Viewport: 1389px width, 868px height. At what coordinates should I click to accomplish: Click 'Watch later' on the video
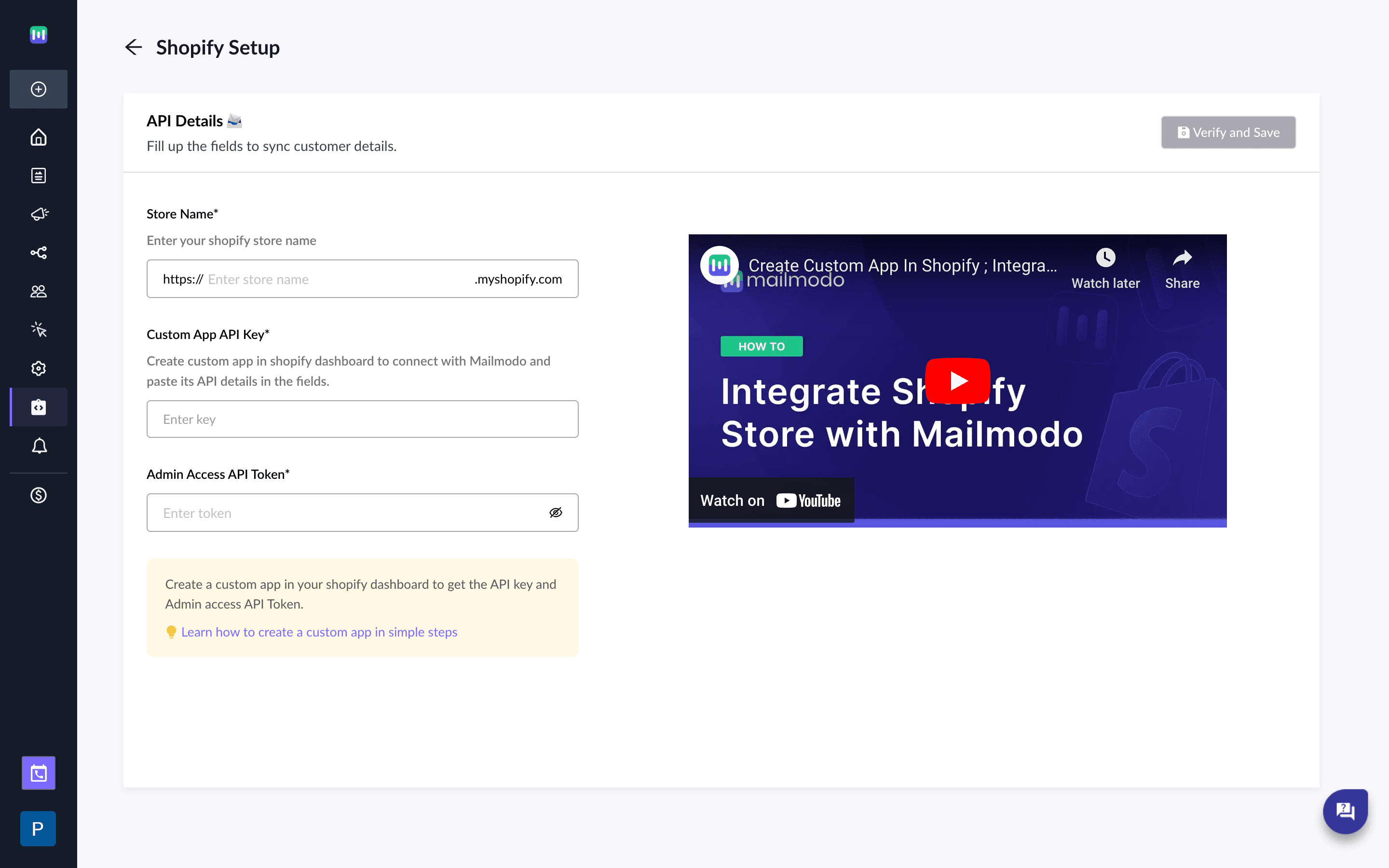pyautogui.click(x=1105, y=269)
